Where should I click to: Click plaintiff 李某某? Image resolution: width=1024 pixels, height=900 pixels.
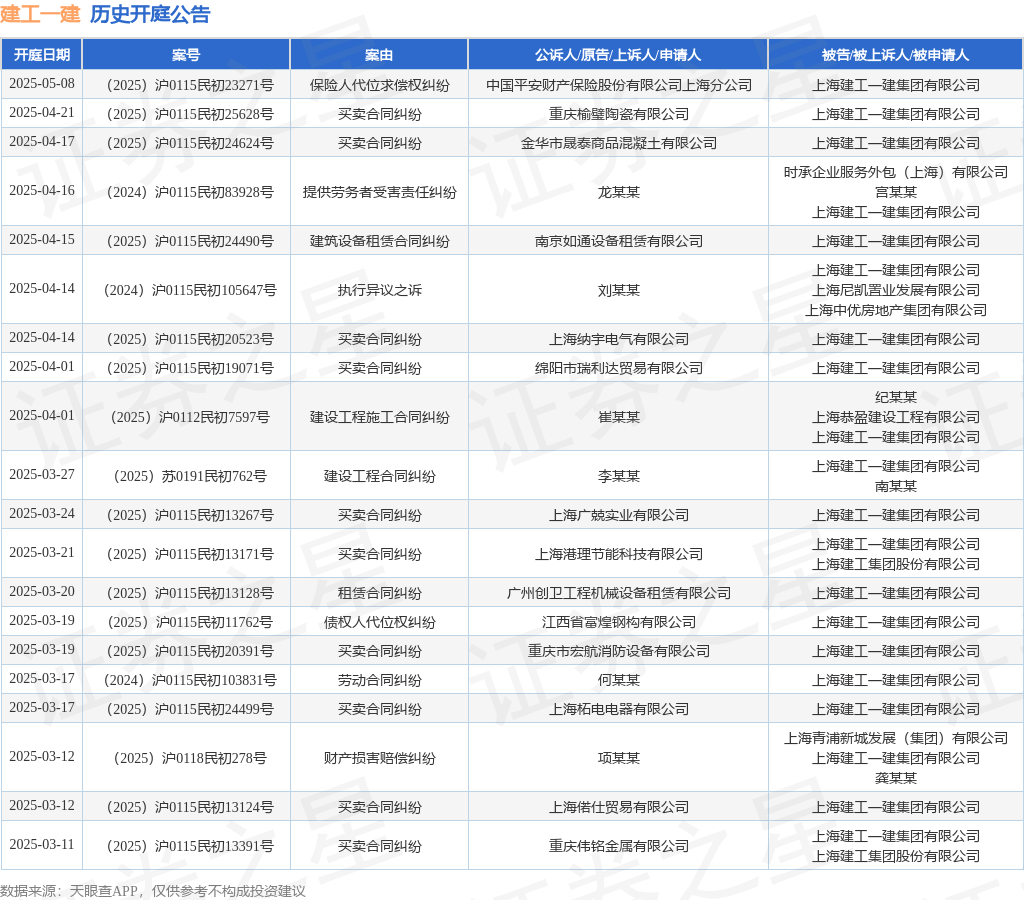(618, 476)
